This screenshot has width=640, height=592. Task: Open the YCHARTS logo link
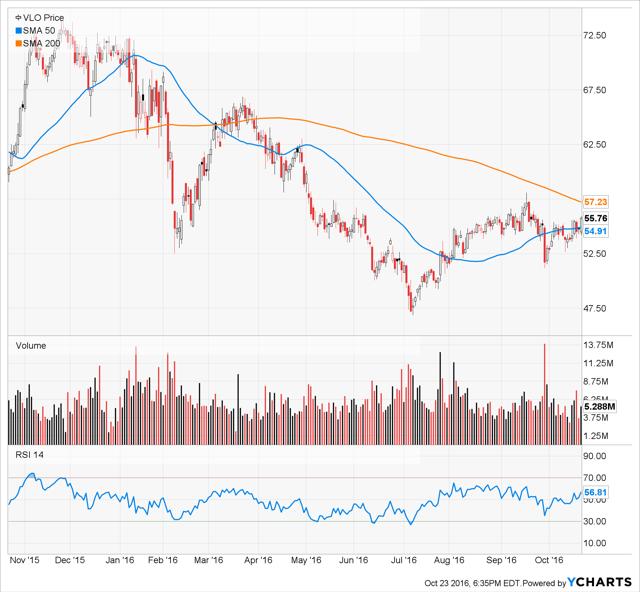pos(600,582)
